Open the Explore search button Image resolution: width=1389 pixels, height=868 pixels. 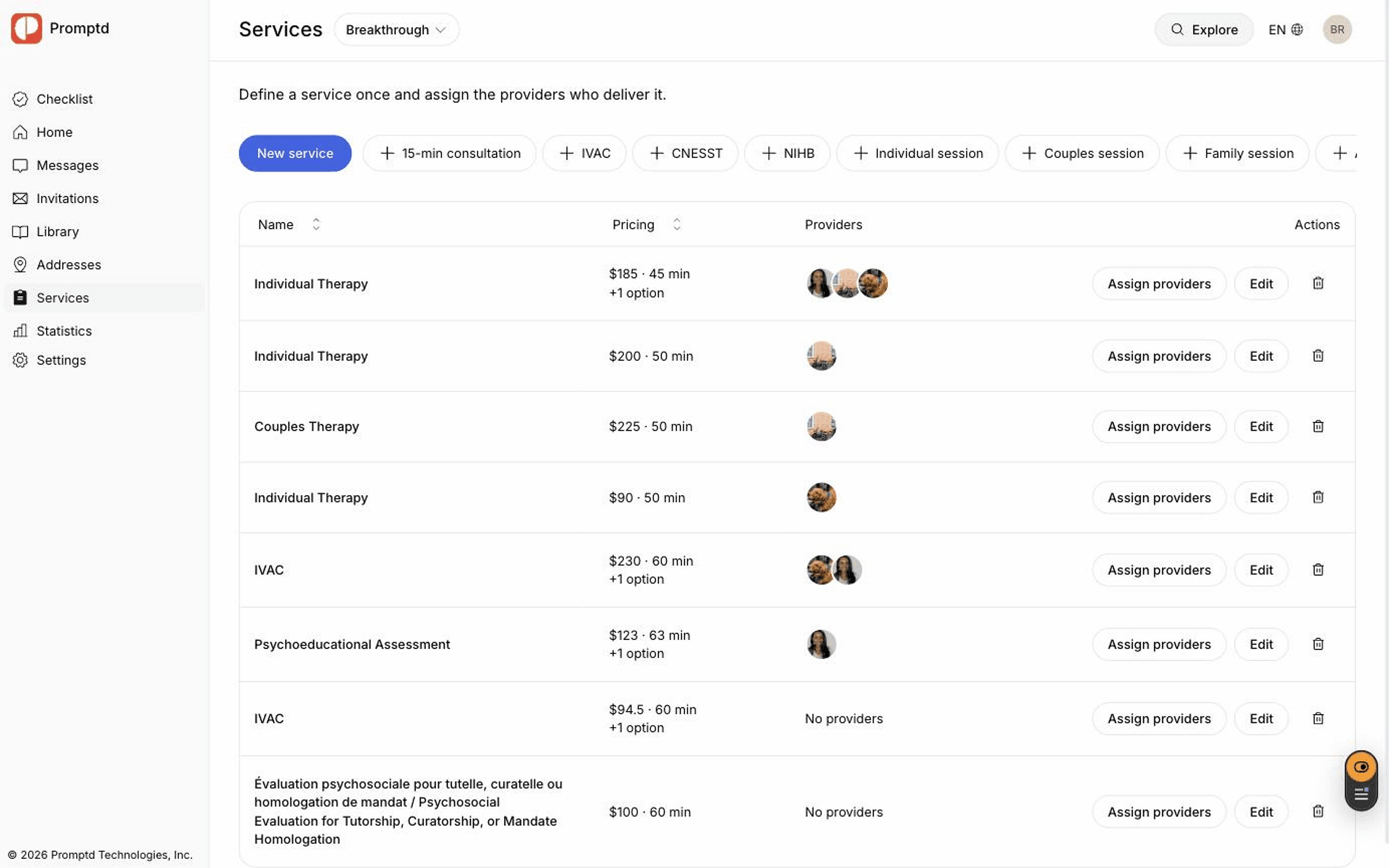(x=1203, y=29)
